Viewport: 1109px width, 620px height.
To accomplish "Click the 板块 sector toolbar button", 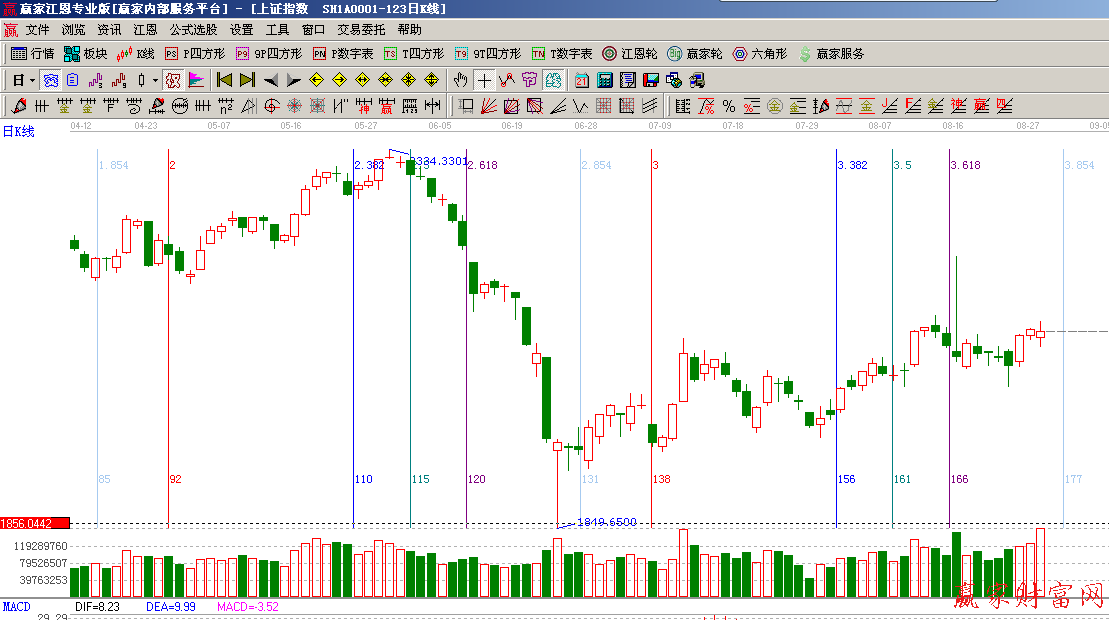I will pos(85,54).
